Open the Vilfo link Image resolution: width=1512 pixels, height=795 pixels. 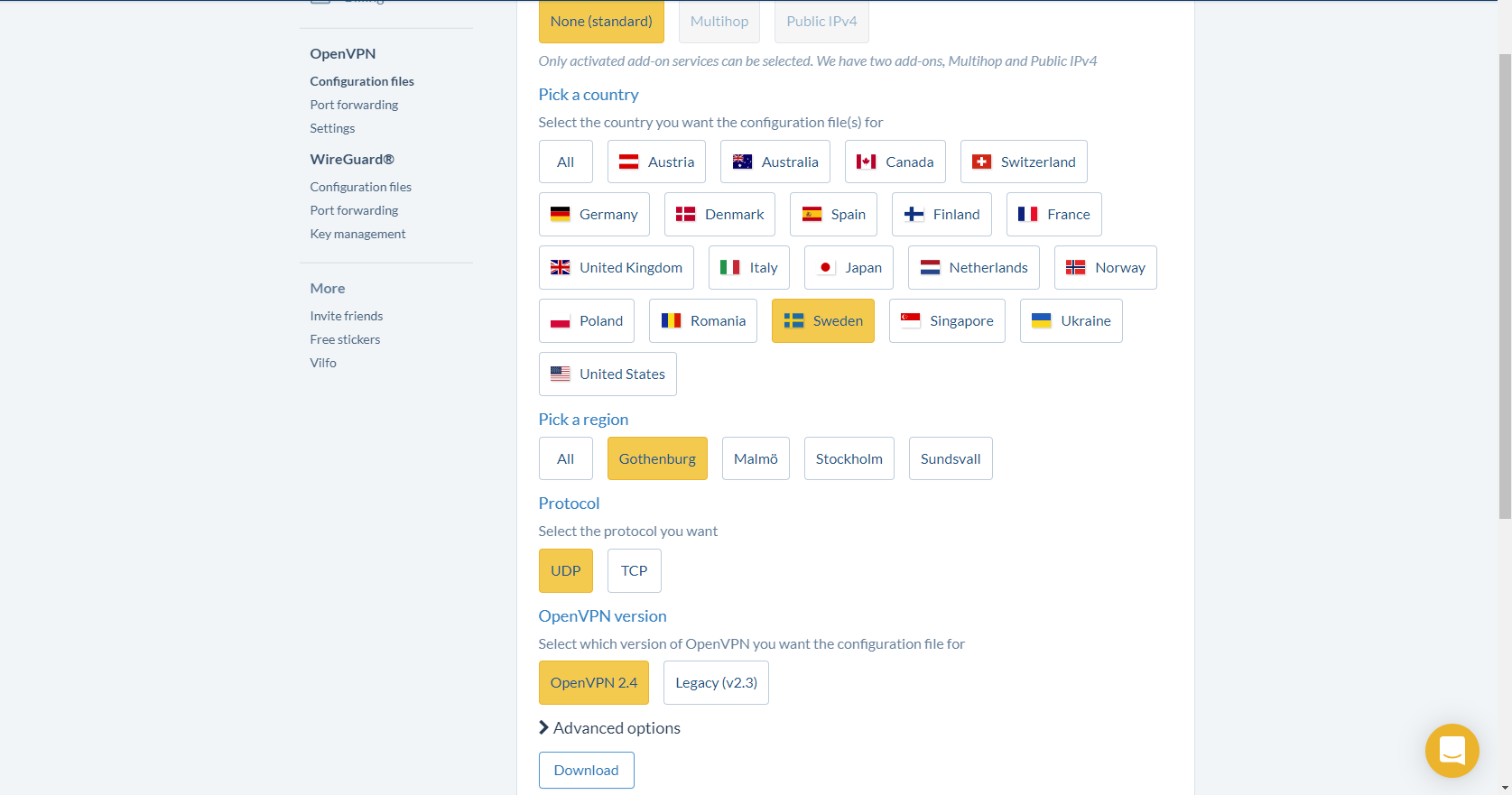click(323, 363)
